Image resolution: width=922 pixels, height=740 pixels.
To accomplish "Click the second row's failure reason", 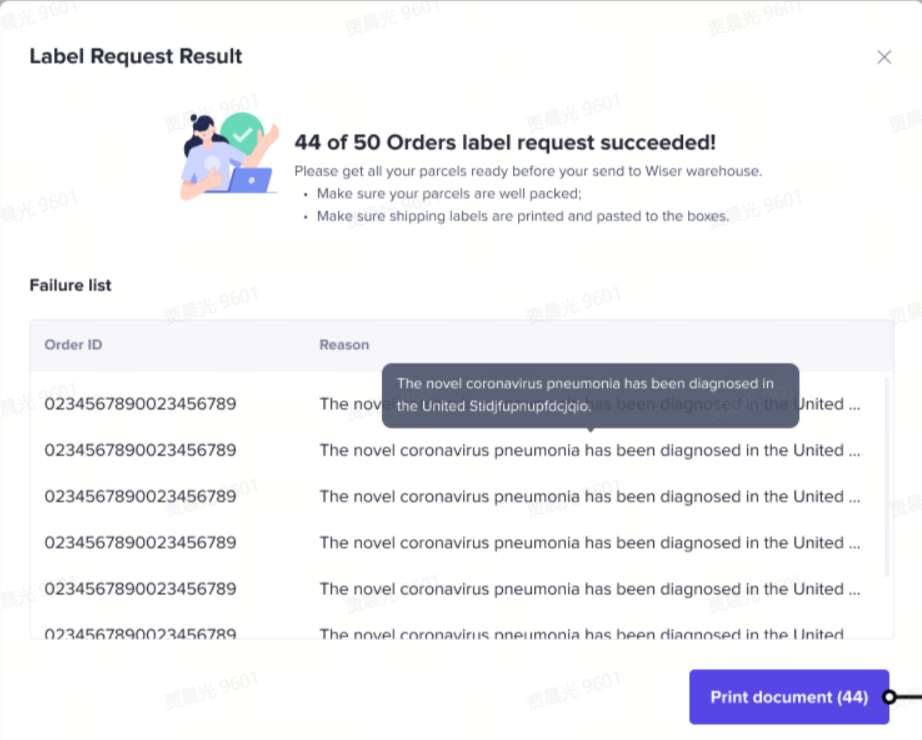I will (588, 450).
